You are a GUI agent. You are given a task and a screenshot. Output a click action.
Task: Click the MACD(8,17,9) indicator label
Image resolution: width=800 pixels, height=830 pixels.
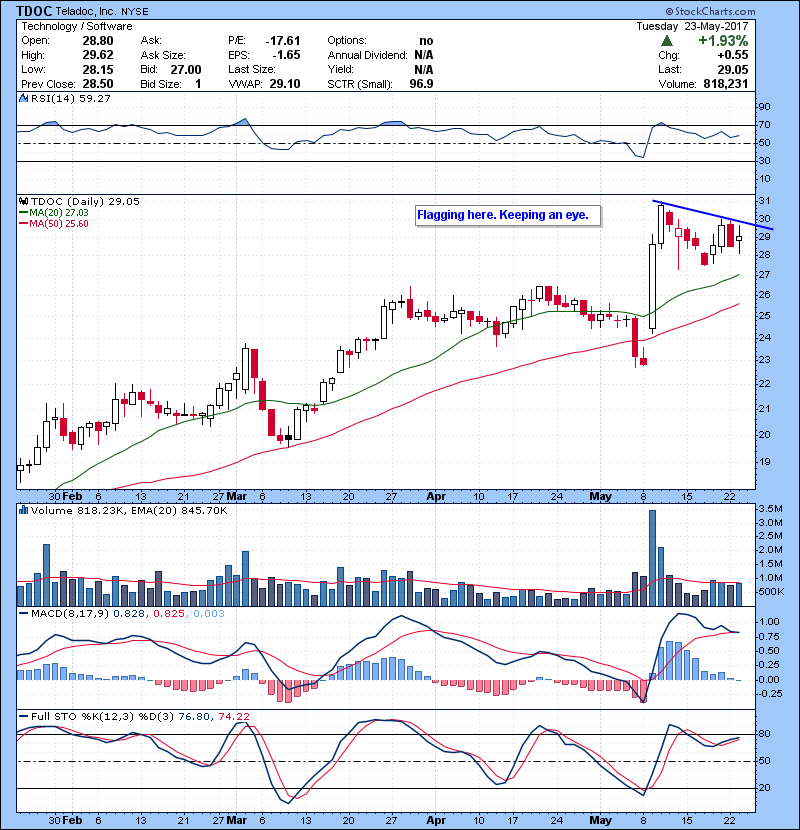(x=70, y=614)
